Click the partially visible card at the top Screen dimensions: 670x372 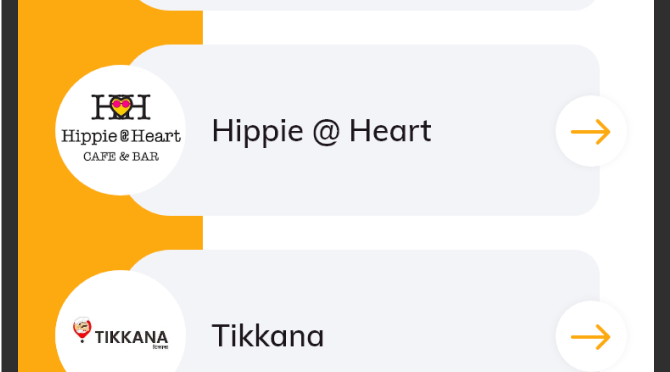[367, 5]
